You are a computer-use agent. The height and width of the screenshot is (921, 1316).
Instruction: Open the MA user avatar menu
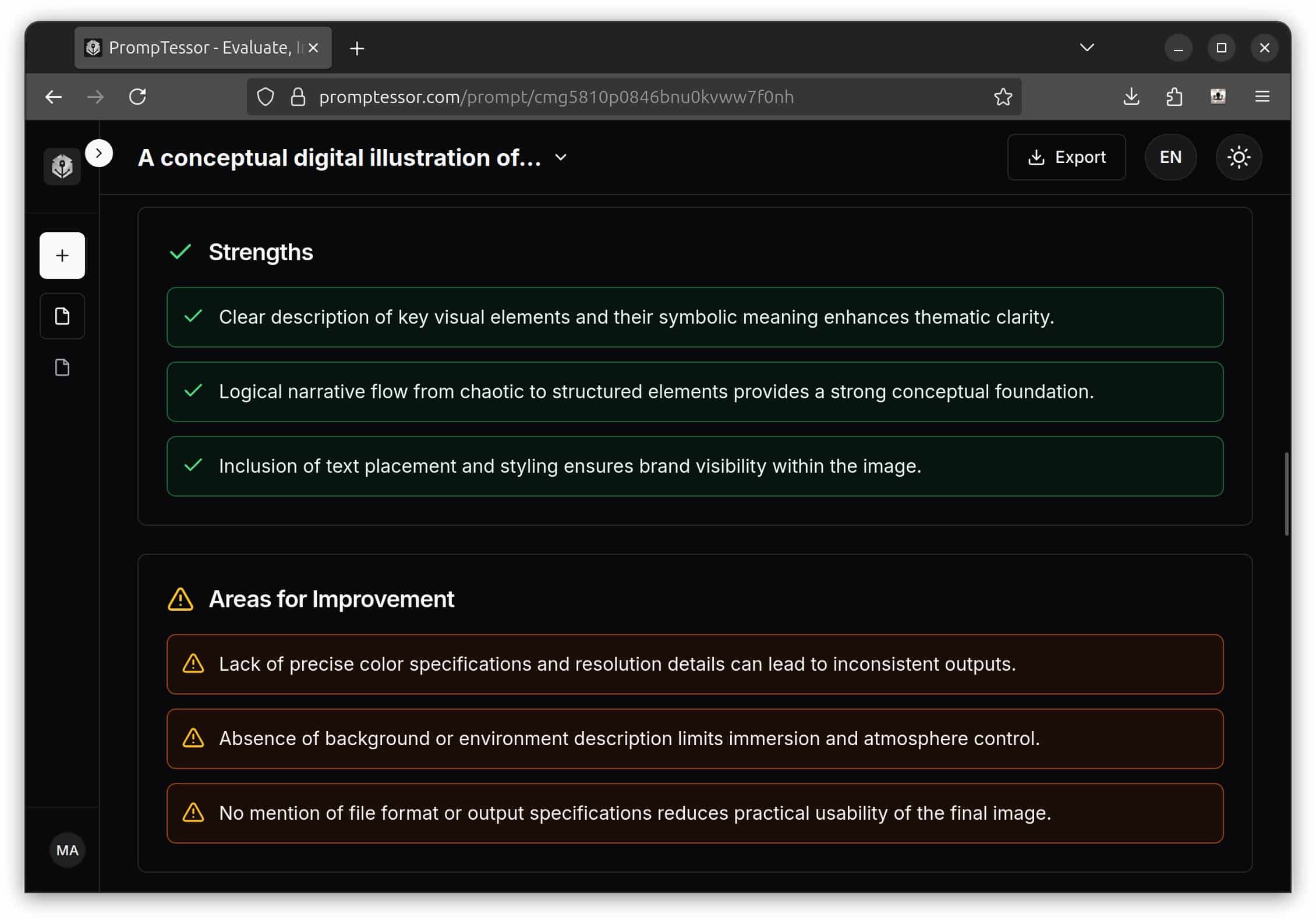(68, 850)
